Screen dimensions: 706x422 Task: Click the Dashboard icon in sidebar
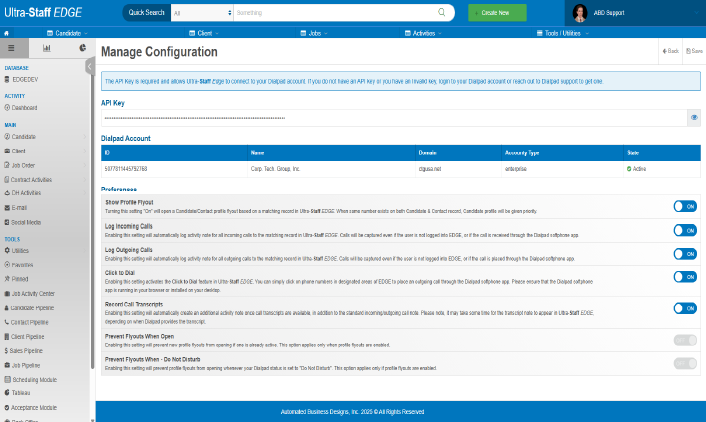7,108
